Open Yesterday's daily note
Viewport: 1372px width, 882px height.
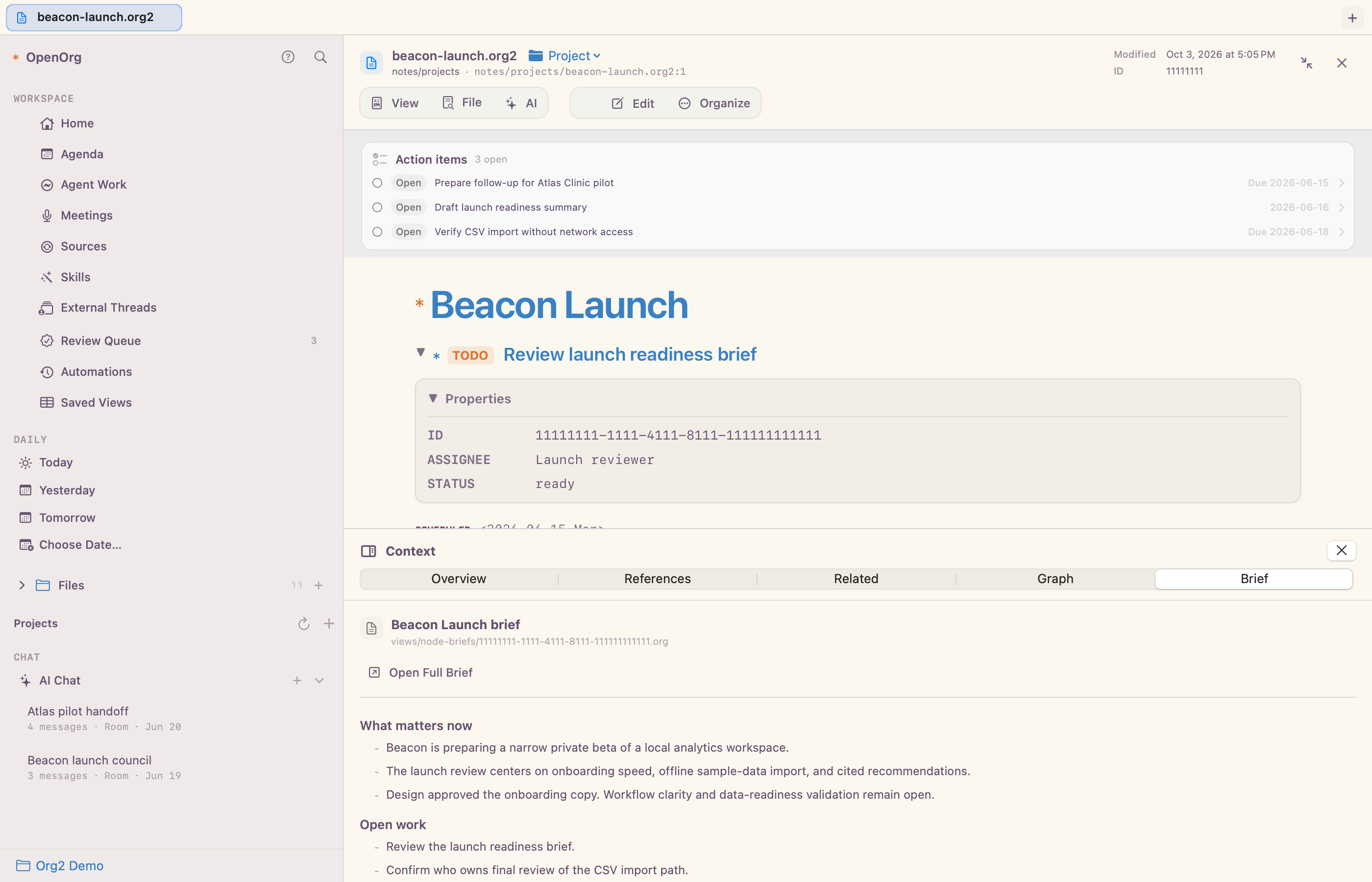[x=57, y=490]
